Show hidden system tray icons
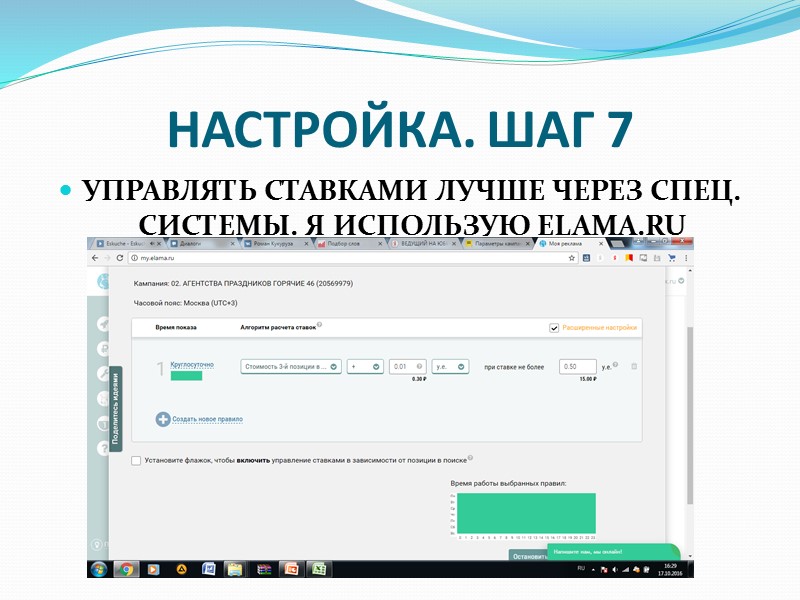The image size is (800, 600). 593,569
